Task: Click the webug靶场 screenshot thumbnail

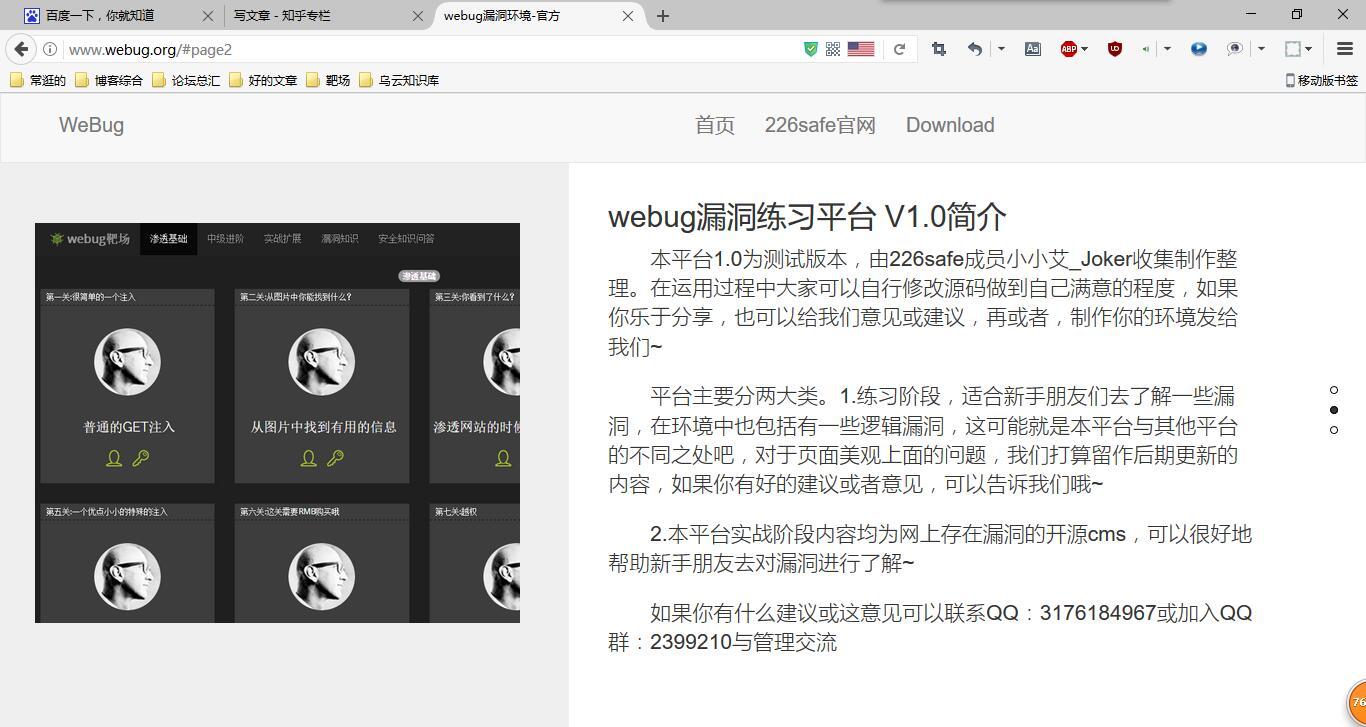Action: pyautogui.click(x=277, y=421)
